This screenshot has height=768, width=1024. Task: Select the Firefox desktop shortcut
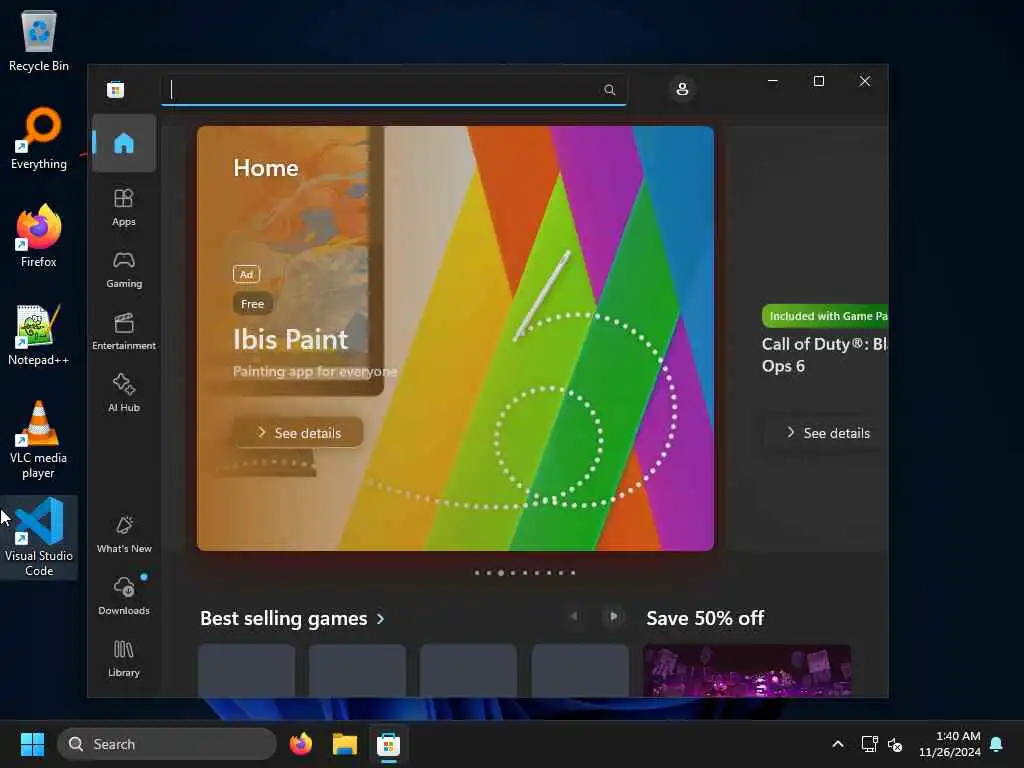pyautogui.click(x=39, y=236)
